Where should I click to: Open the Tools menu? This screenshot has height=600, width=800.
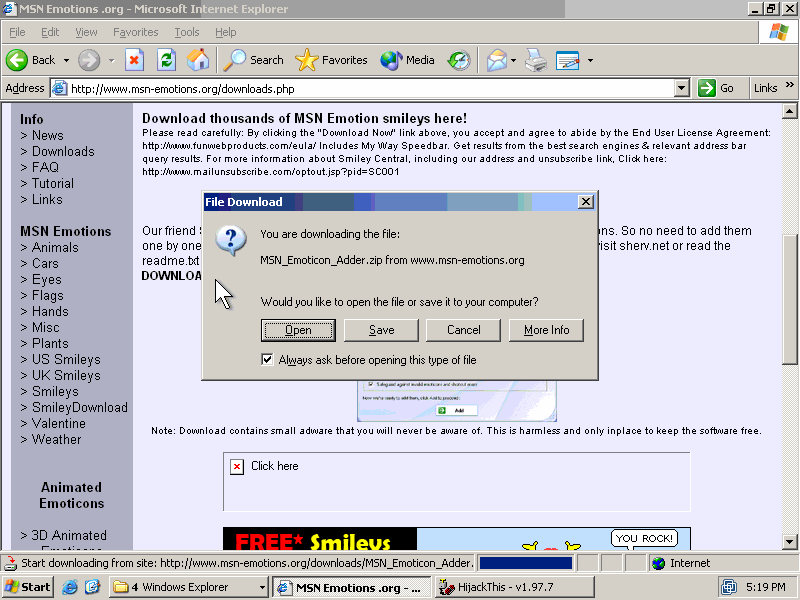click(187, 32)
